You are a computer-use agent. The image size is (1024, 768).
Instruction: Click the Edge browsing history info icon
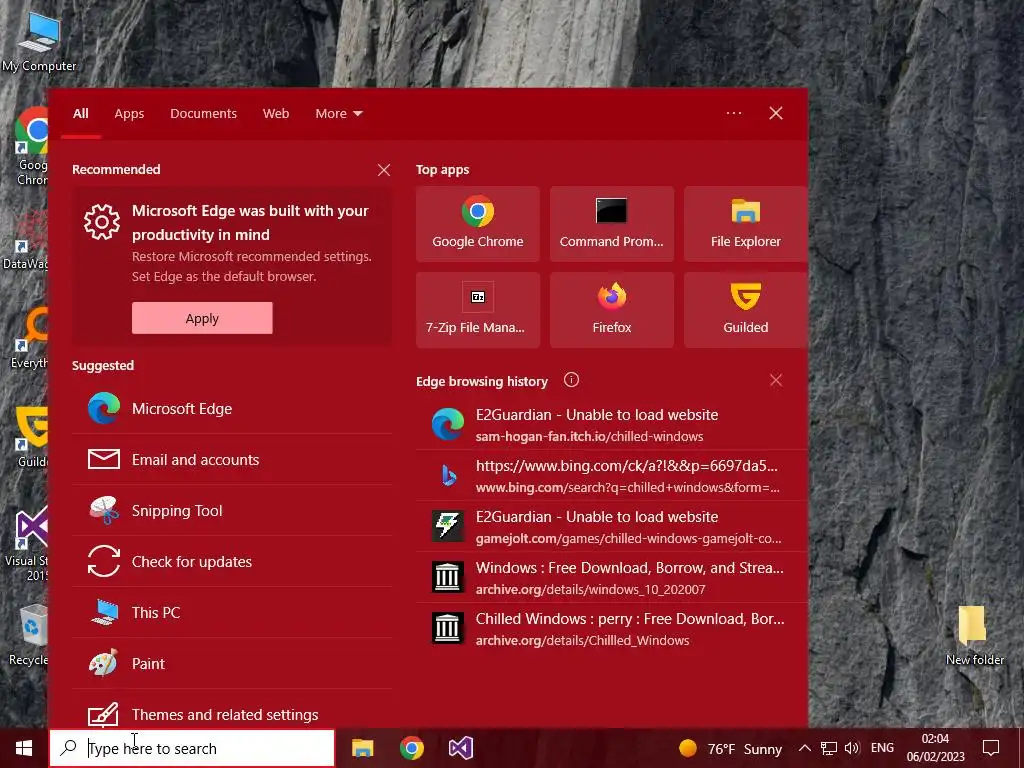(571, 380)
